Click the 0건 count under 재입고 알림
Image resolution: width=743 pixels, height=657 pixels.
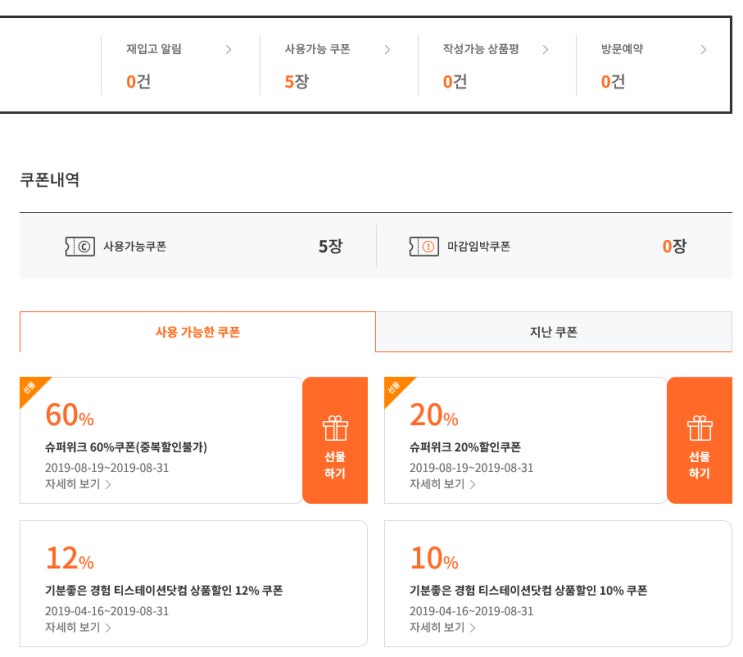pos(138,81)
